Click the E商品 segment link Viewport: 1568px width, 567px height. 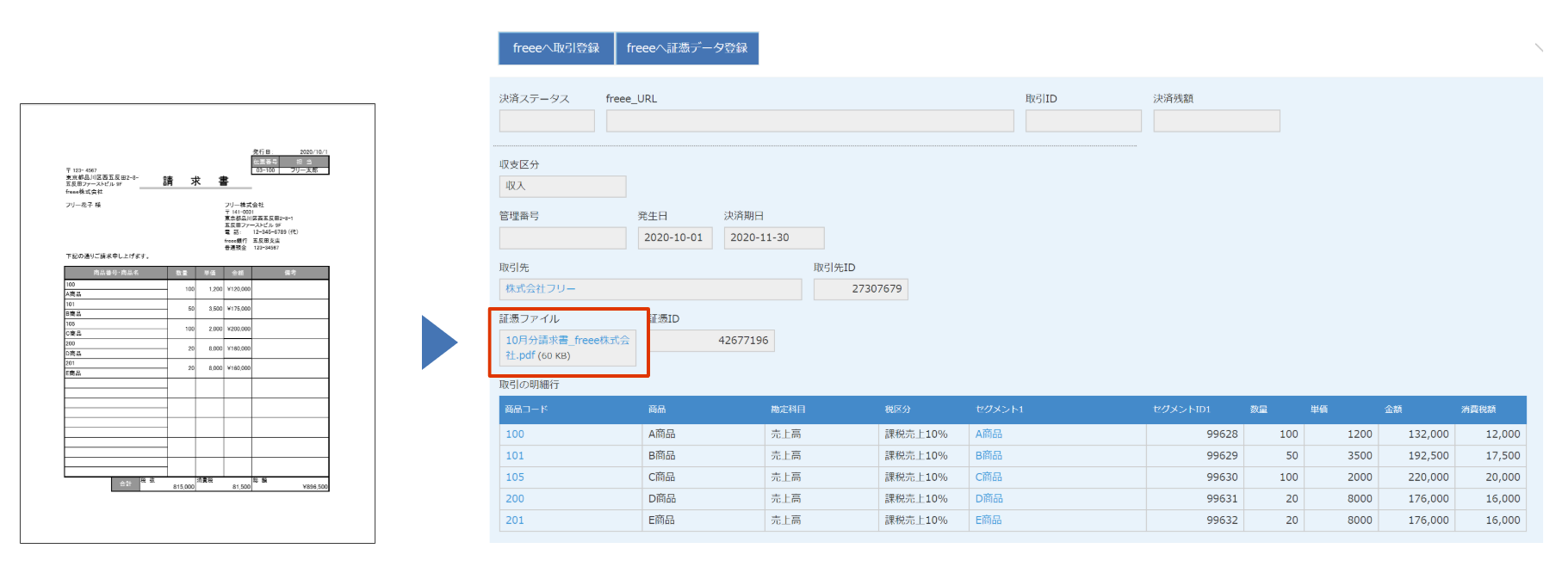coord(989,521)
